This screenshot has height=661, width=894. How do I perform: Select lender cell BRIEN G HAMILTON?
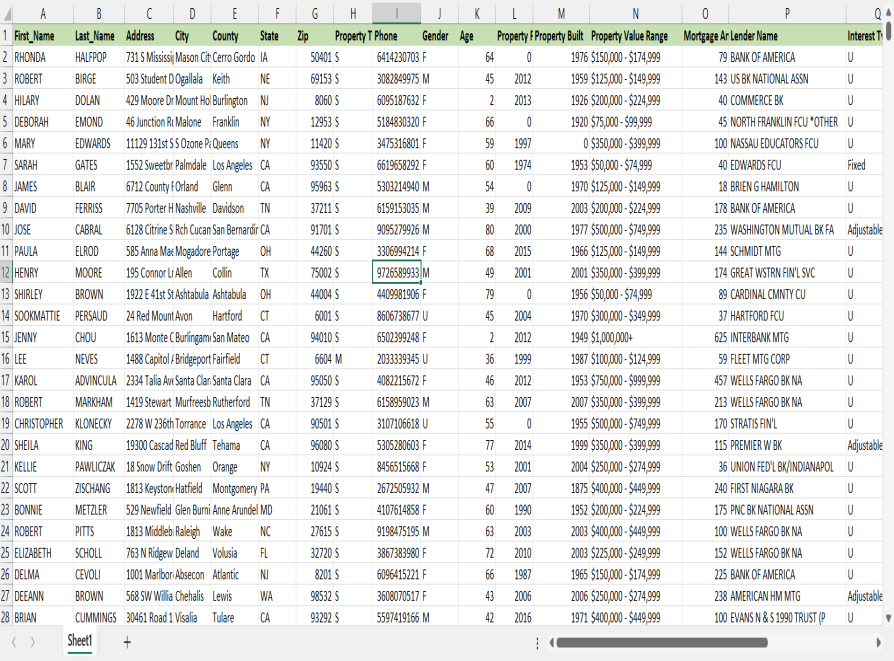click(x=787, y=186)
